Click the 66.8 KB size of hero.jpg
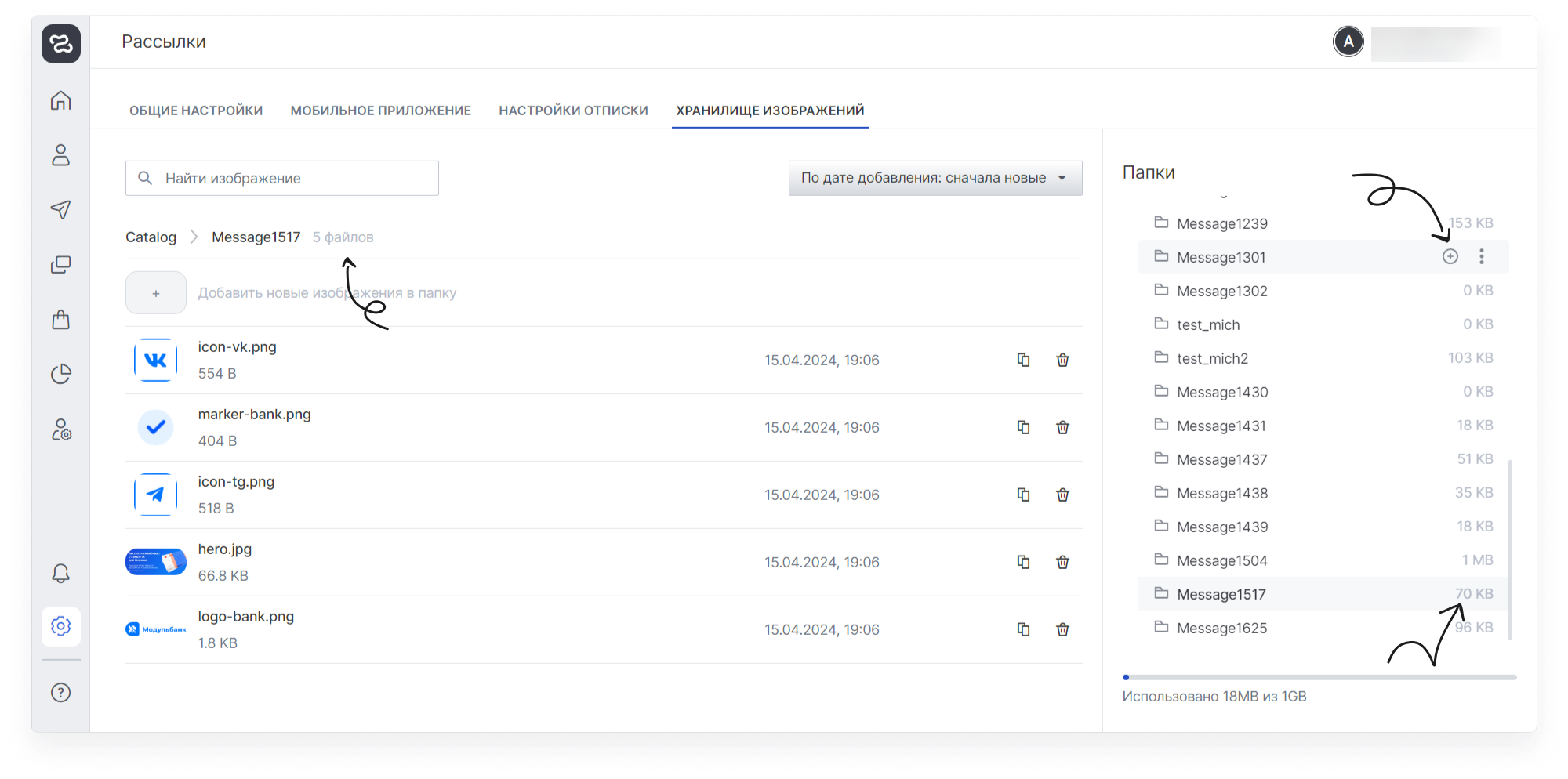This screenshot has width=1568, height=779. tap(223, 575)
